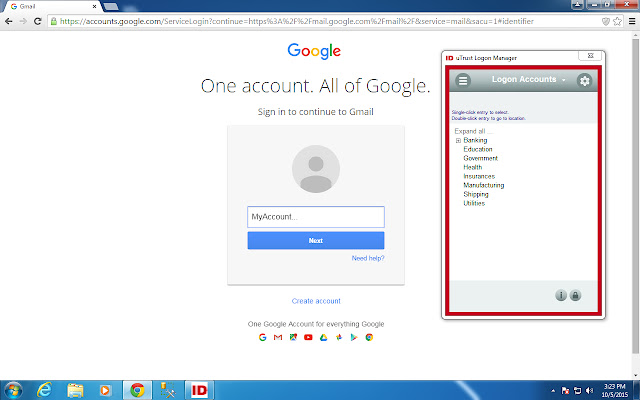This screenshot has width=640, height=400.
Task: Click the YouTube service icon
Action: tap(308, 337)
